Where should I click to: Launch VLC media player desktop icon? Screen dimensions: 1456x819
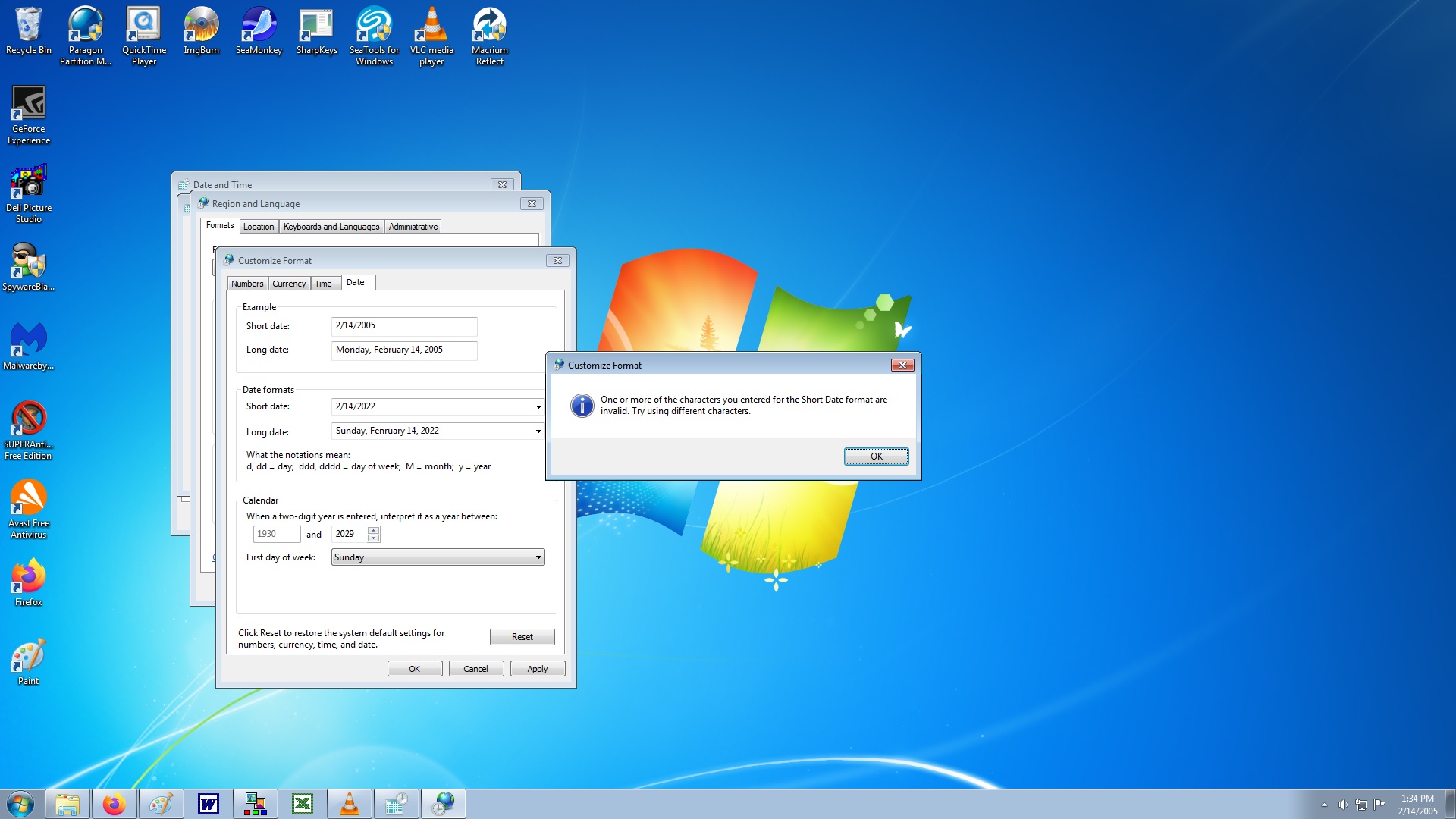click(x=431, y=36)
